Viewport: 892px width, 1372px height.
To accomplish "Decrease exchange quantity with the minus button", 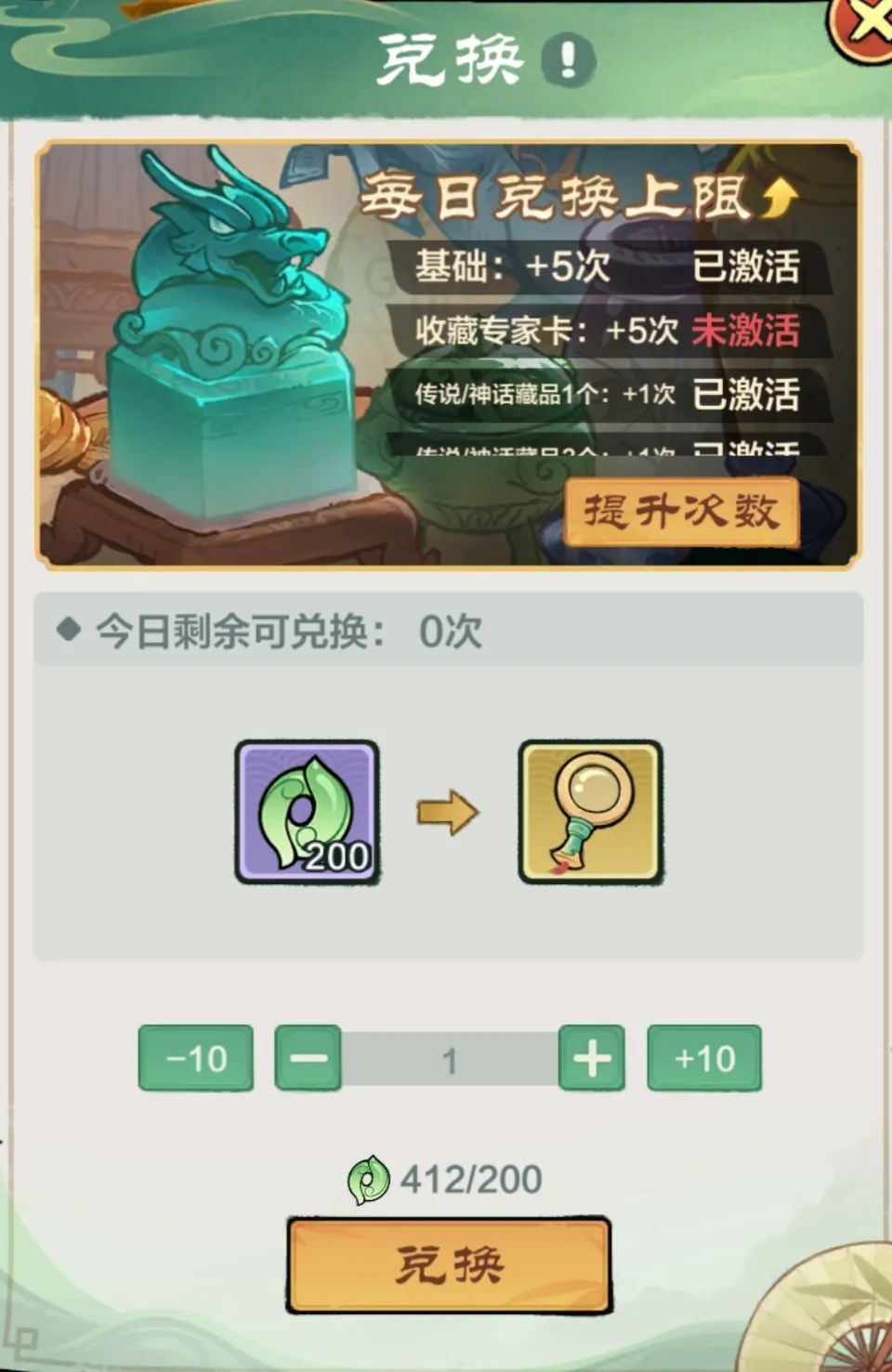I will (308, 1058).
